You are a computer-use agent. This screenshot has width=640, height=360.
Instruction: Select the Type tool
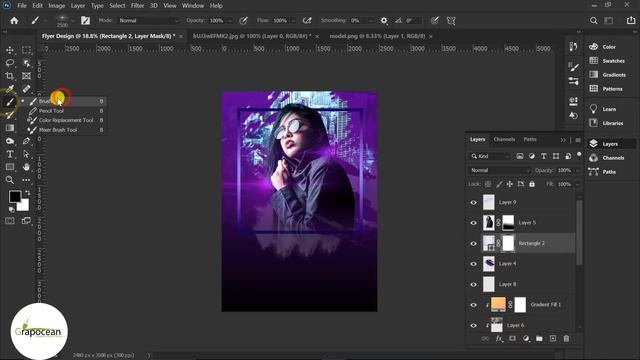point(10,154)
